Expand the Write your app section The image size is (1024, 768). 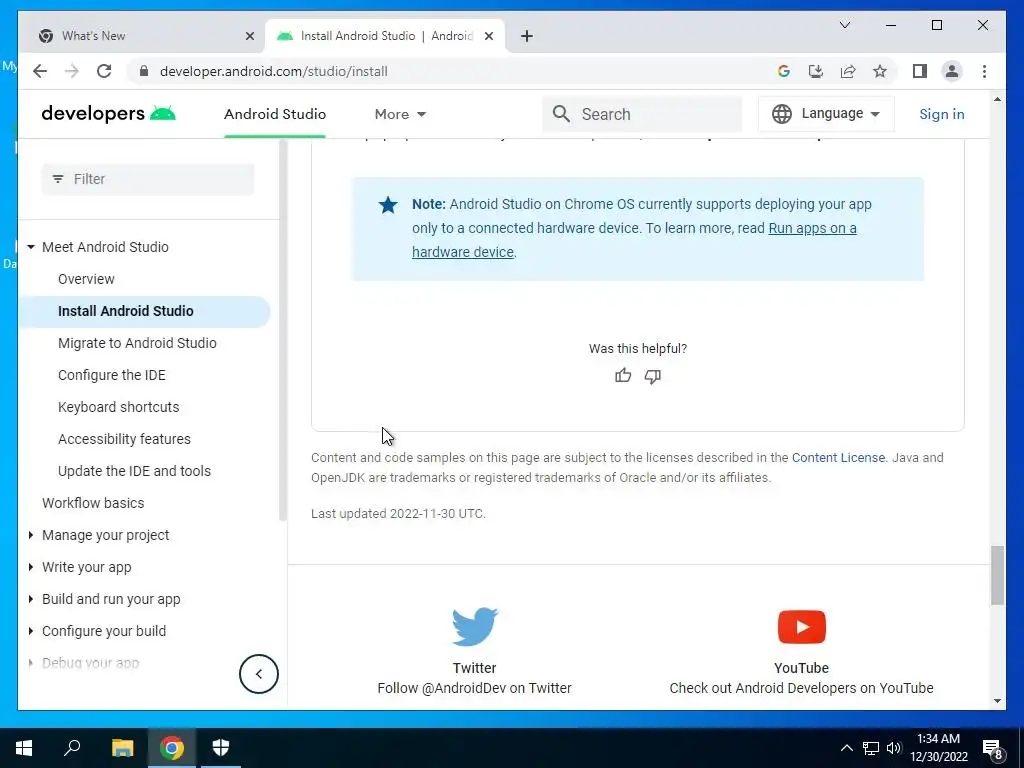click(31, 567)
